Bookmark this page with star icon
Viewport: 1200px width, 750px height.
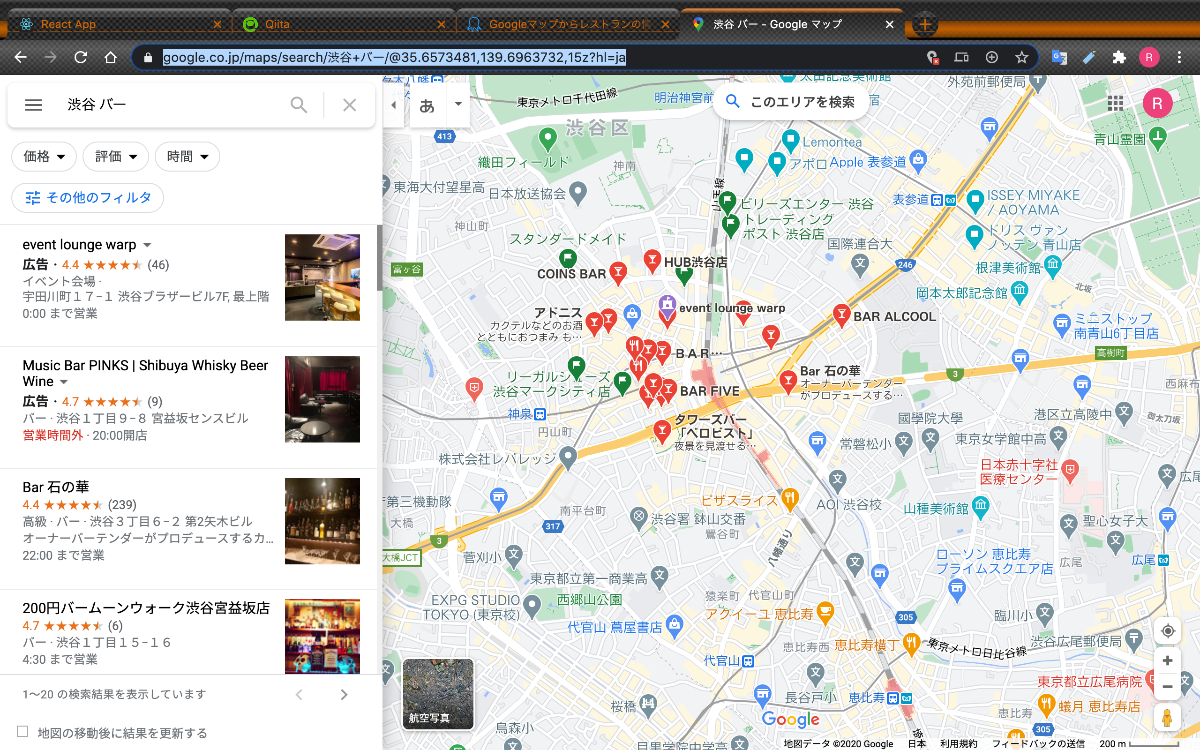pyautogui.click(x=1021, y=57)
